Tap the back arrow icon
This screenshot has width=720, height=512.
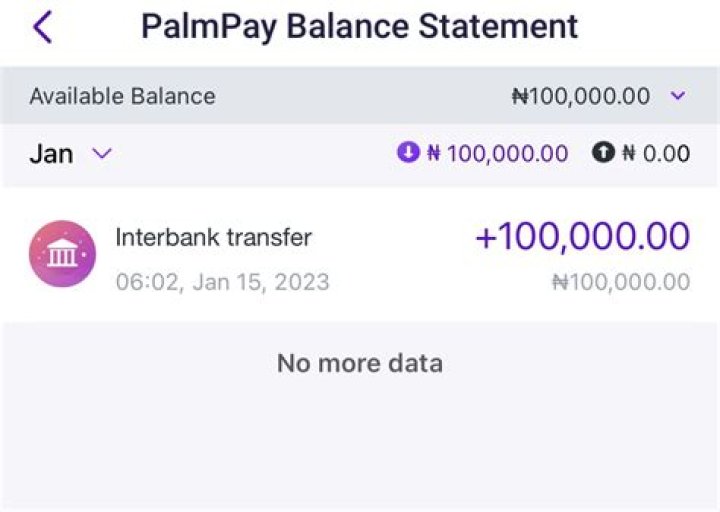pyautogui.click(x=42, y=27)
